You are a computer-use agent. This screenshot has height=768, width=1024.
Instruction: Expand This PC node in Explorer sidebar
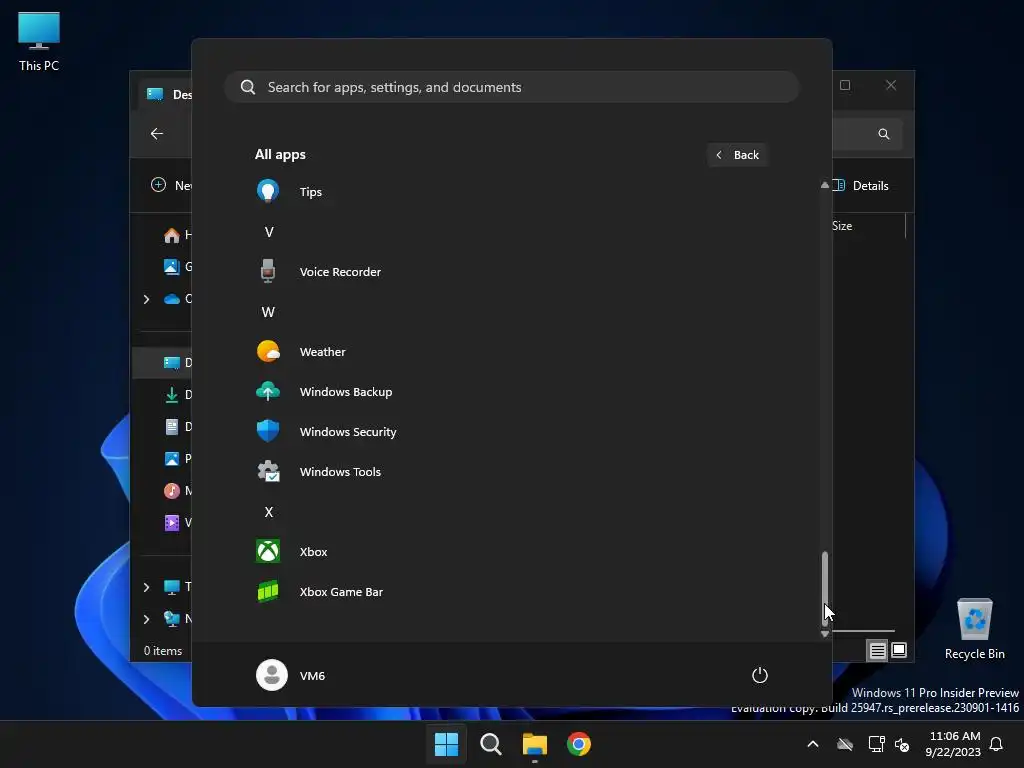146,587
